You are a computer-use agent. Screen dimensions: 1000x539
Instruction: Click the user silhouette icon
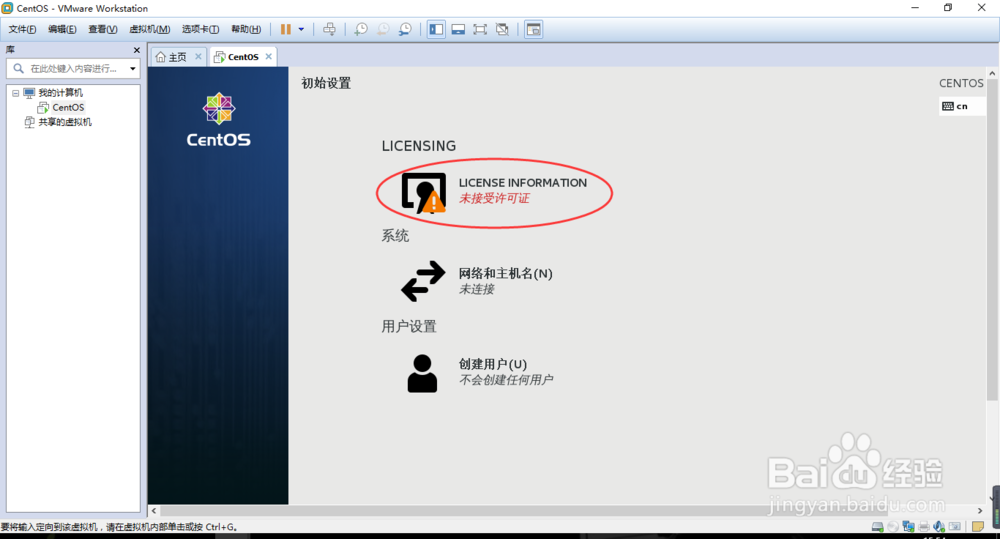(422, 373)
